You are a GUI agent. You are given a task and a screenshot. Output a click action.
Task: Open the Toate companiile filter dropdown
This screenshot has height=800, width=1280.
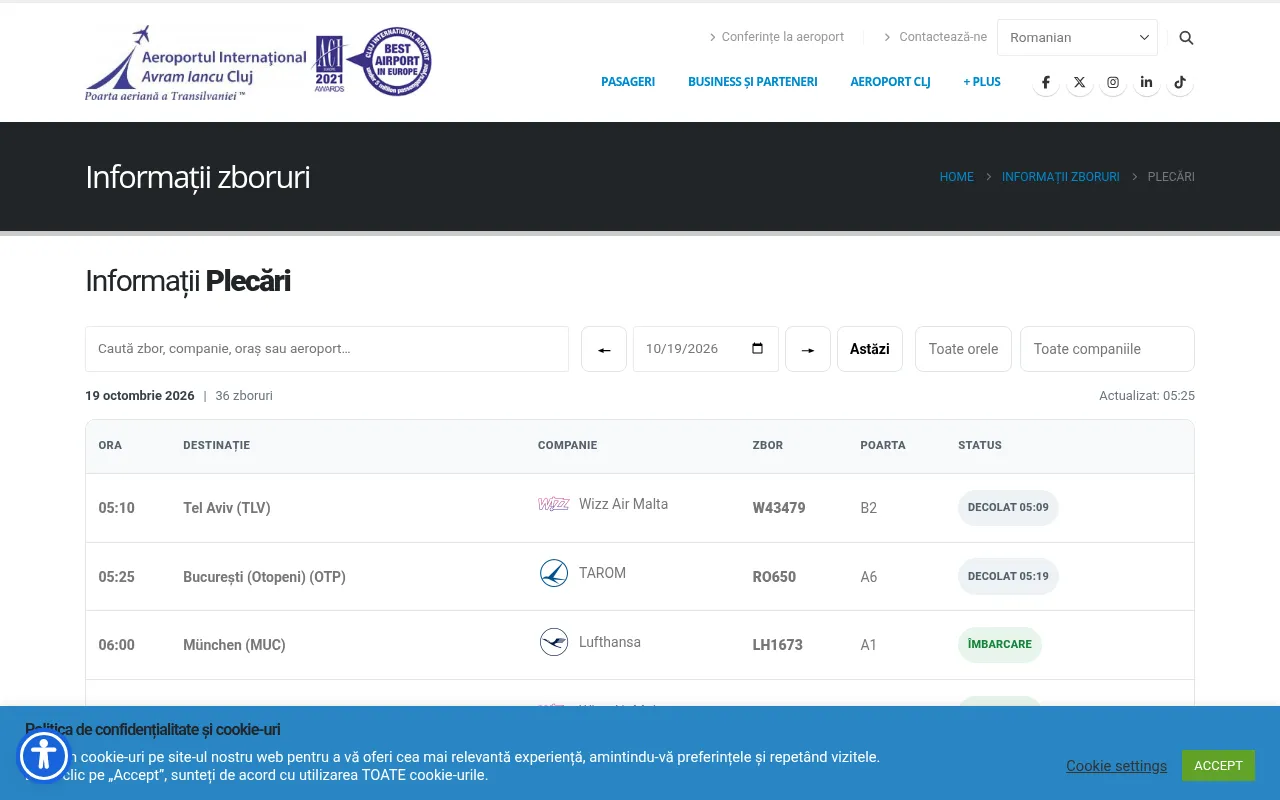coord(1107,349)
